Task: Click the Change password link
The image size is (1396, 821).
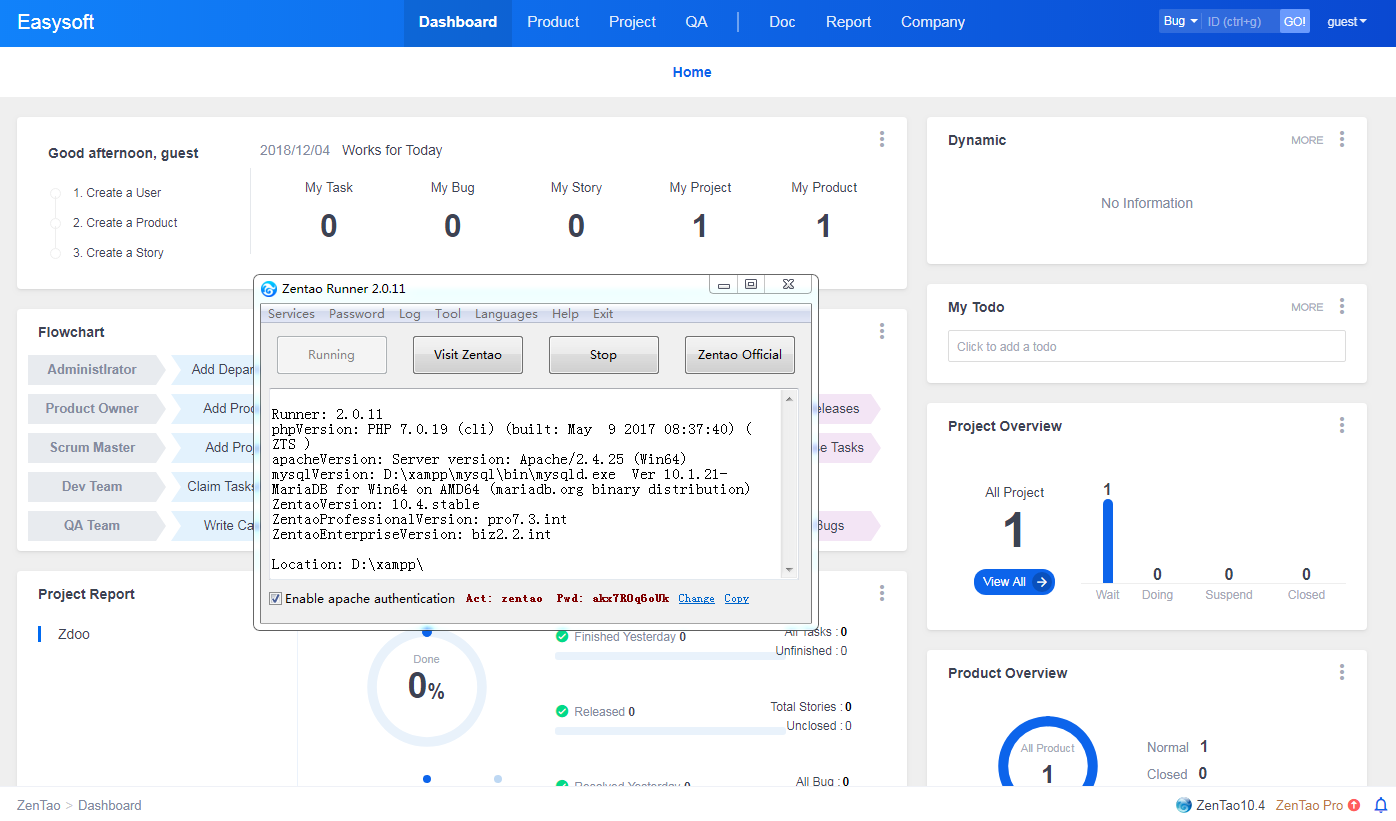Action: pos(696,599)
